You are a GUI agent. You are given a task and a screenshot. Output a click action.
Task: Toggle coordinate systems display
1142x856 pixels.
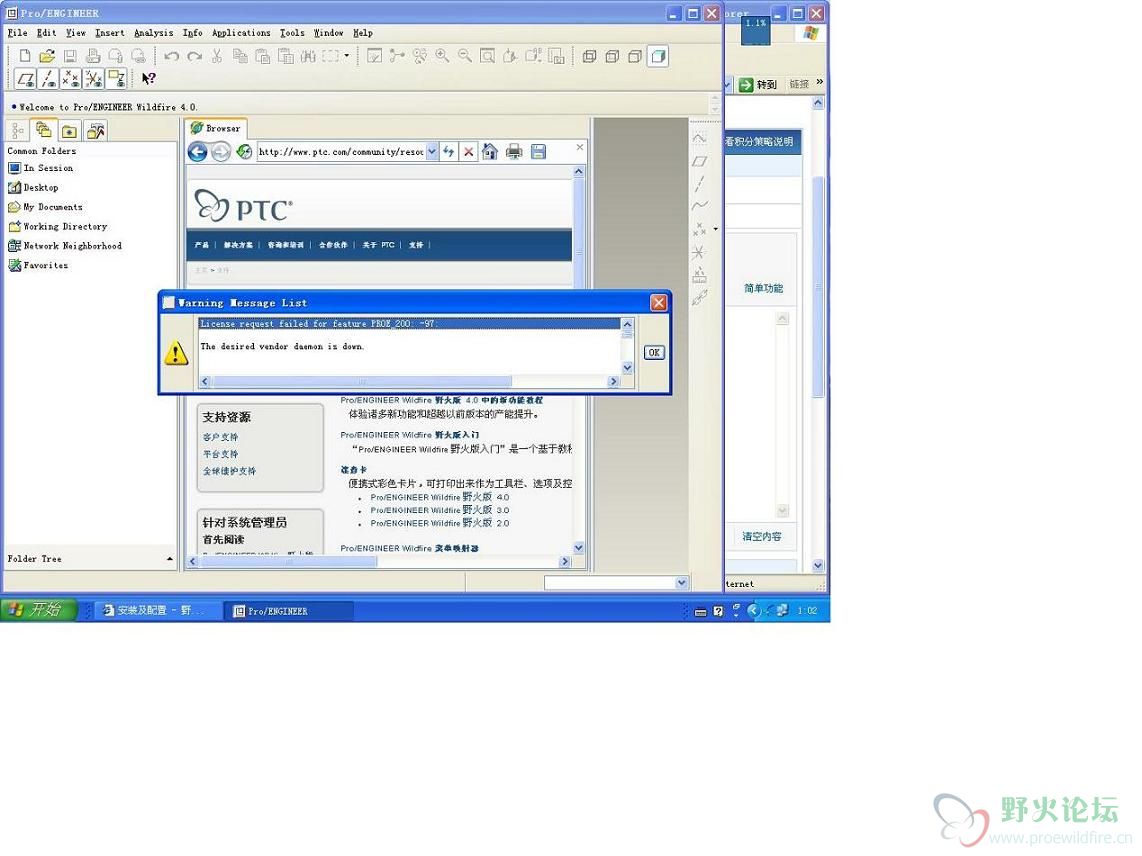coord(93,78)
